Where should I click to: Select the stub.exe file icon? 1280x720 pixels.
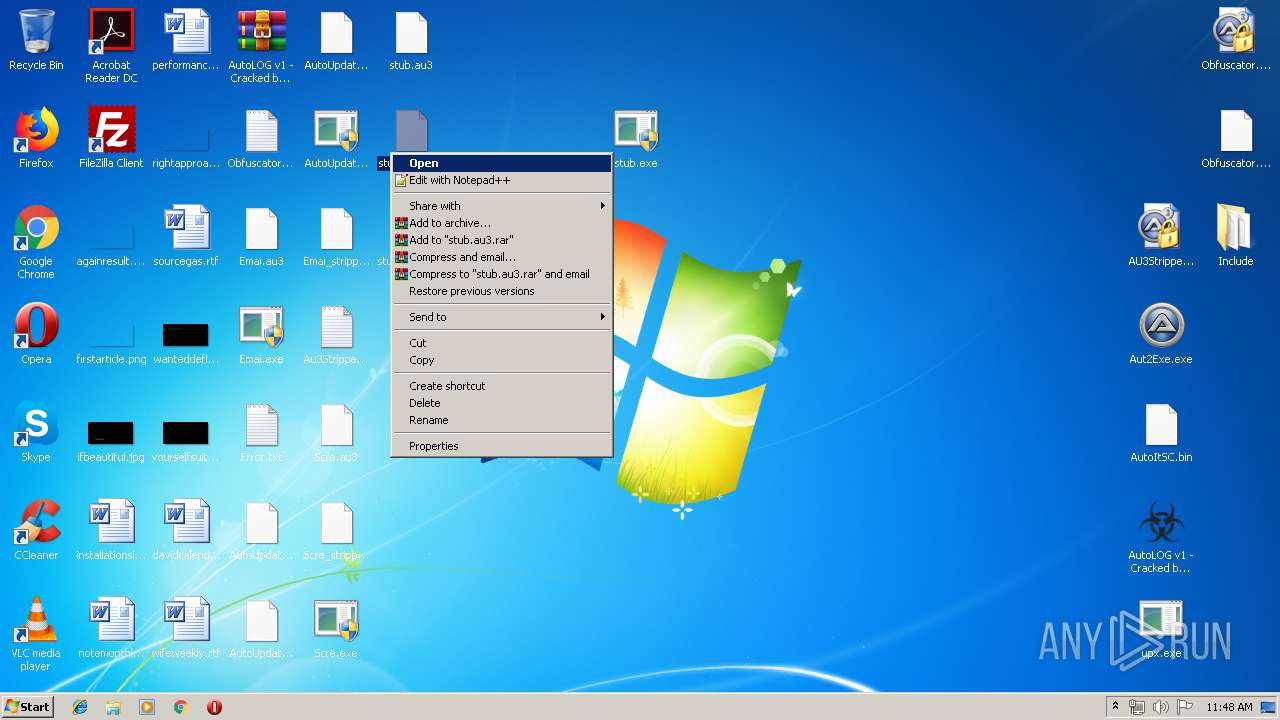[636, 138]
